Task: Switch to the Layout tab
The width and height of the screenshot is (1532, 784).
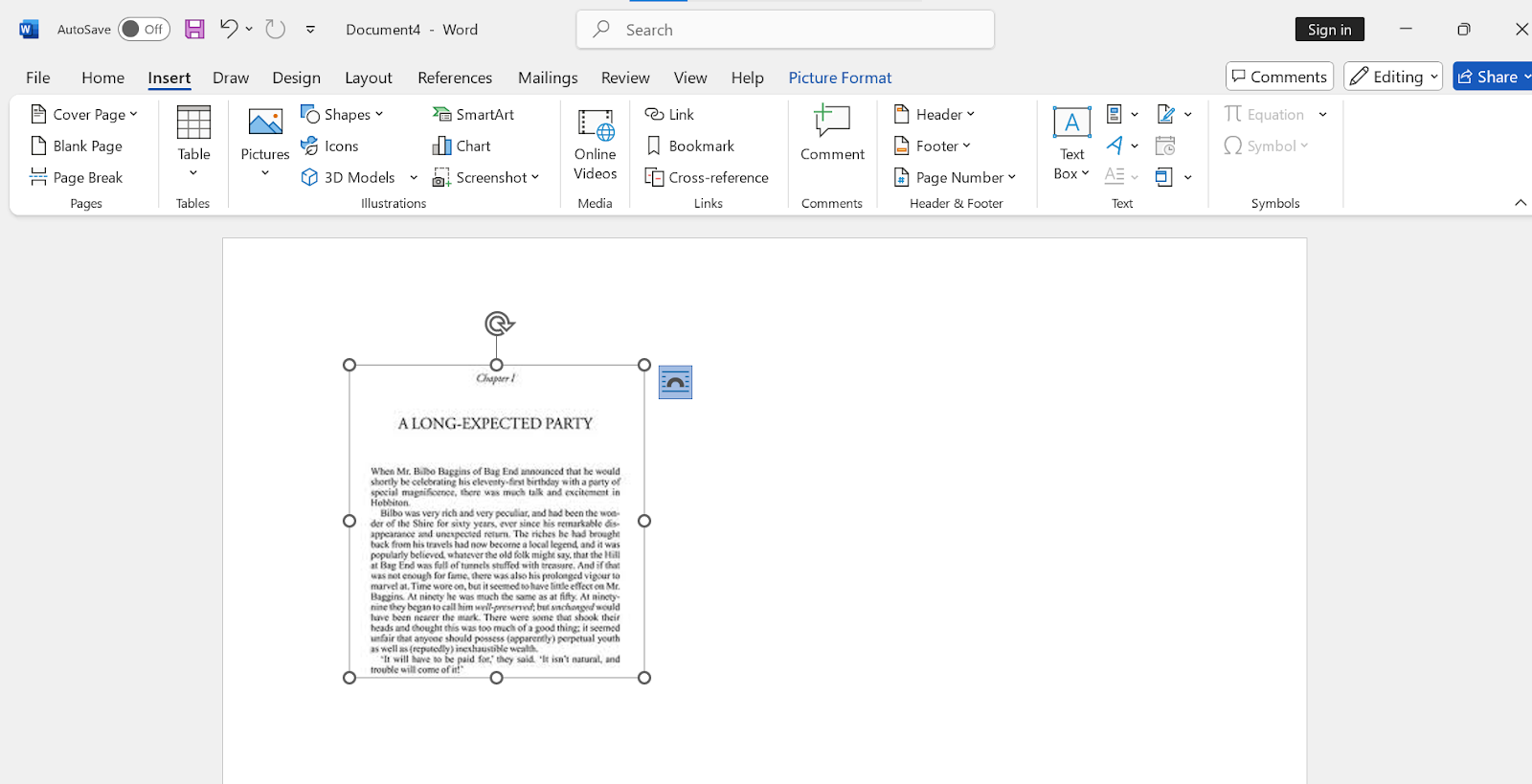Action: point(369,78)
